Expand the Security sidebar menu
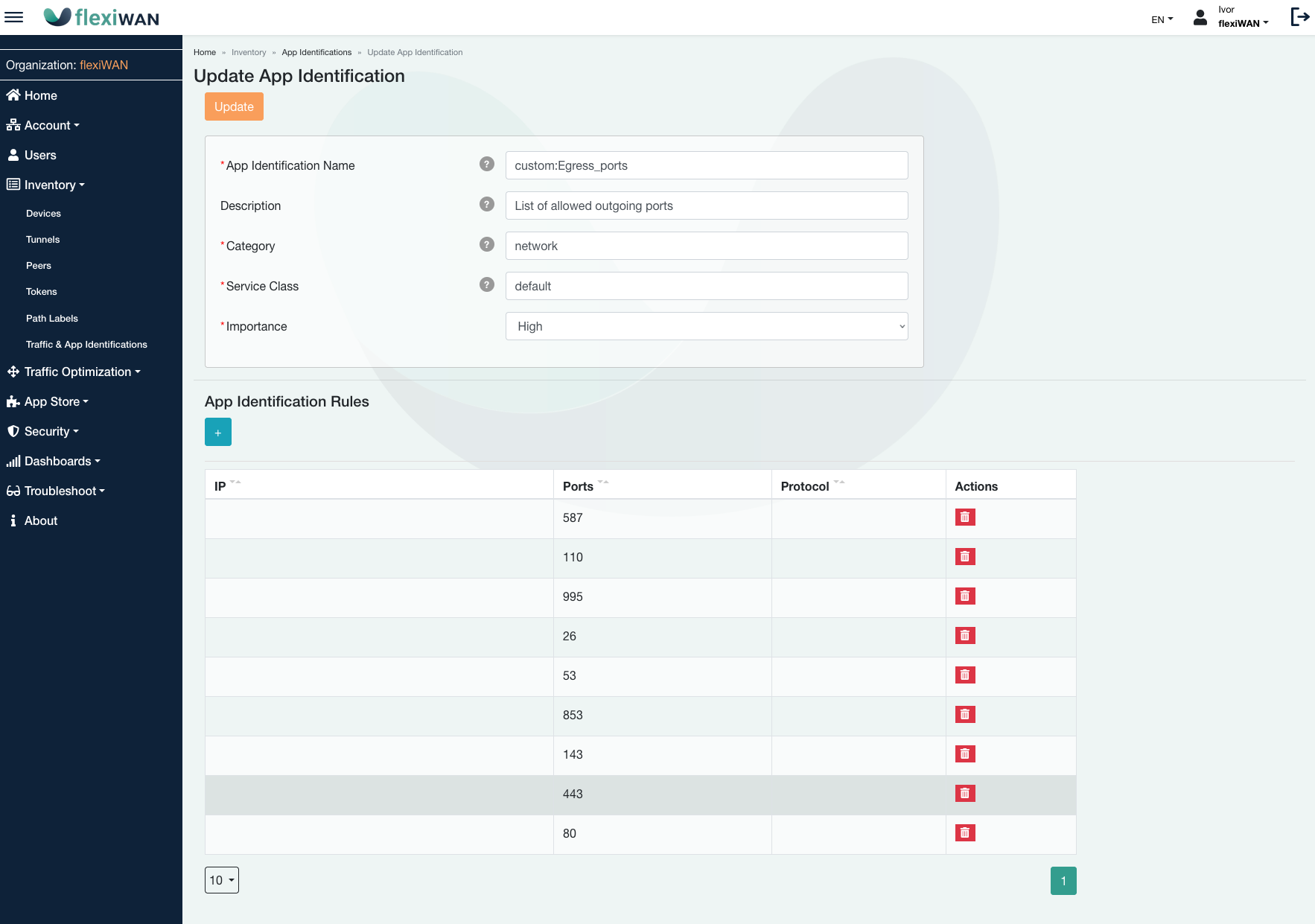Viewport: 1315px width, 924px height. [x=42, y=431]
